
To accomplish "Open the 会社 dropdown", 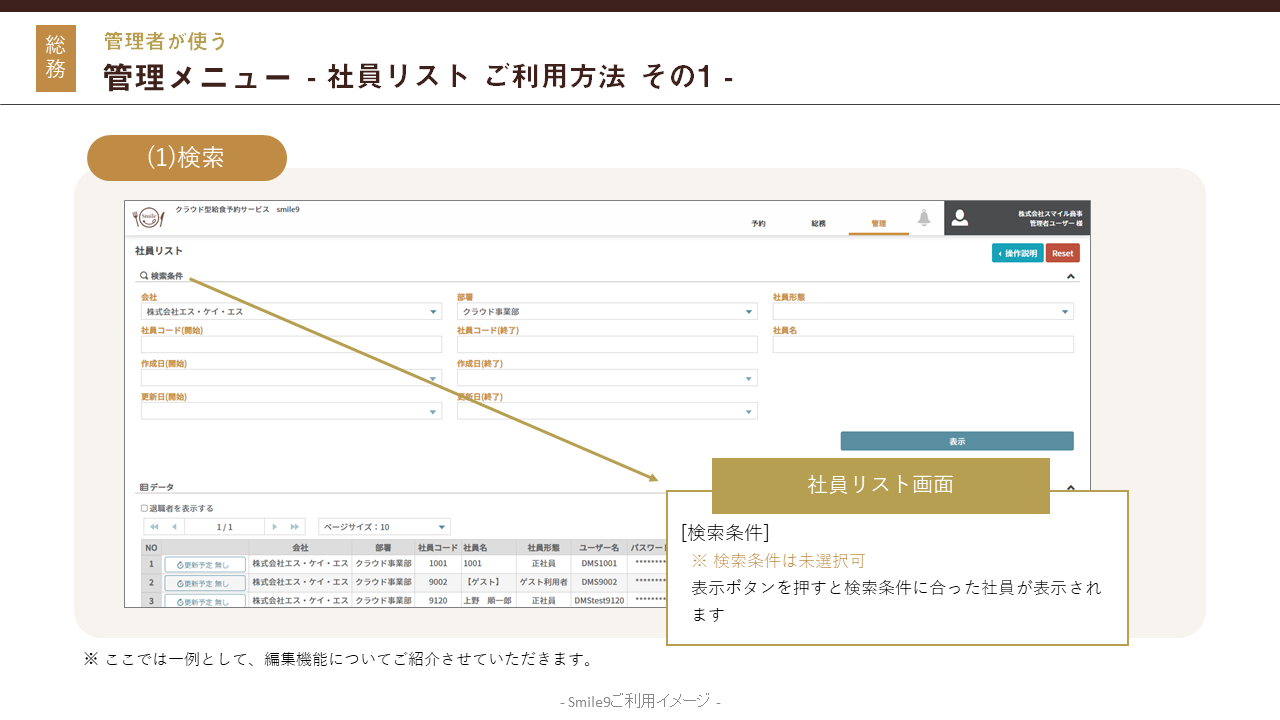I will (x=291, y=312).
